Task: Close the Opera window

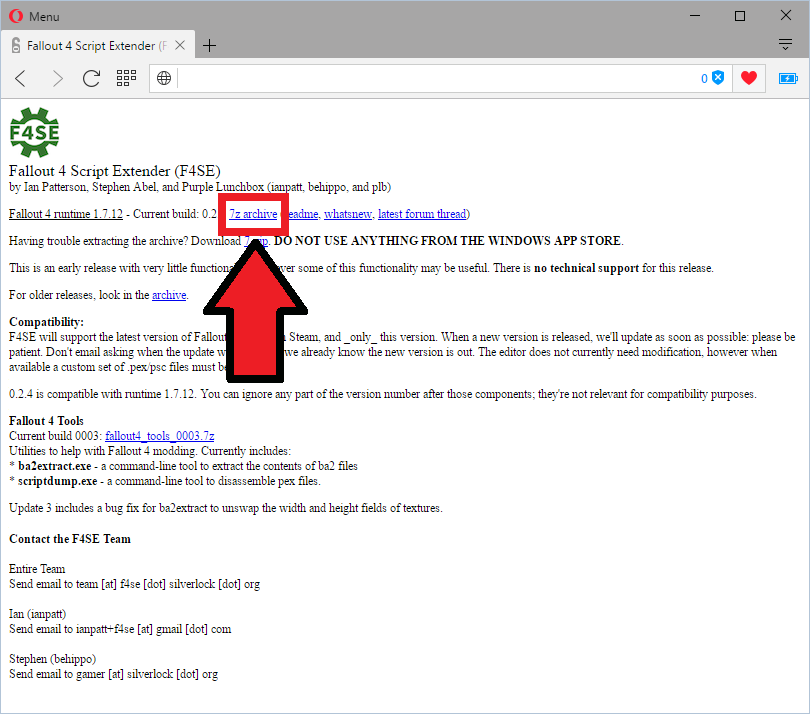Action: coord(786,15)
